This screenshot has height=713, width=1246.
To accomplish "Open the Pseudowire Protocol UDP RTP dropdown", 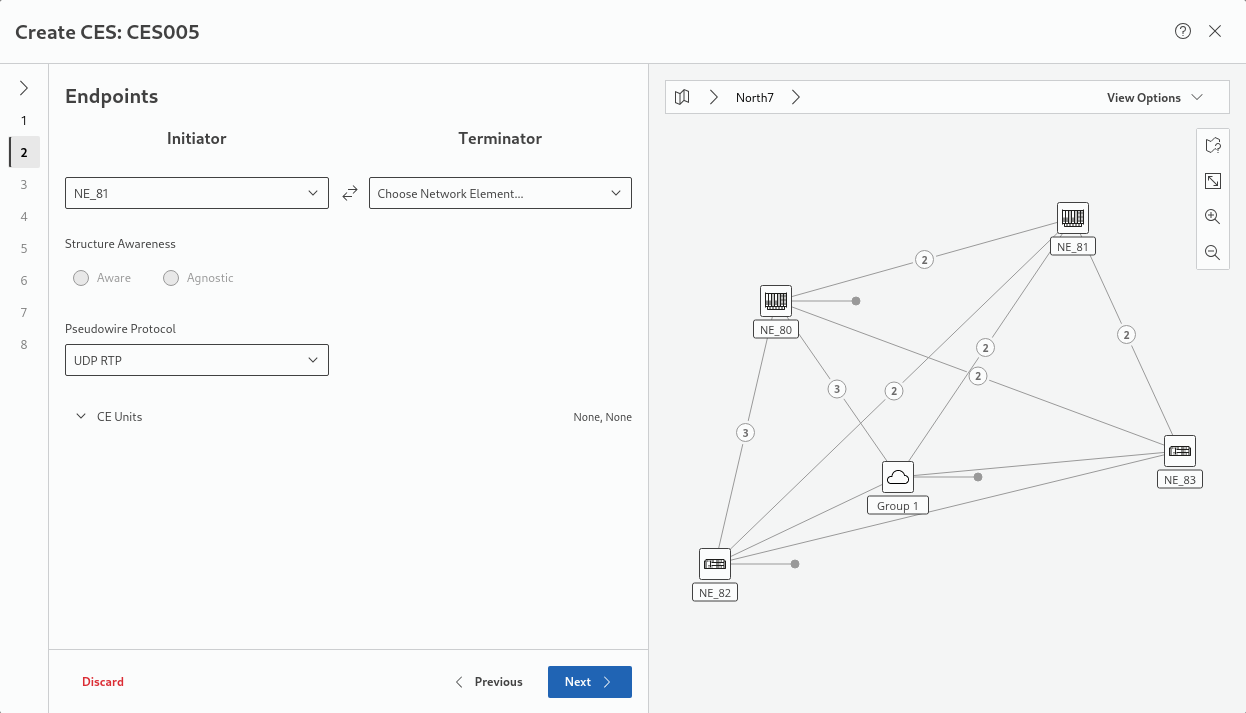I will pos(197,360).
